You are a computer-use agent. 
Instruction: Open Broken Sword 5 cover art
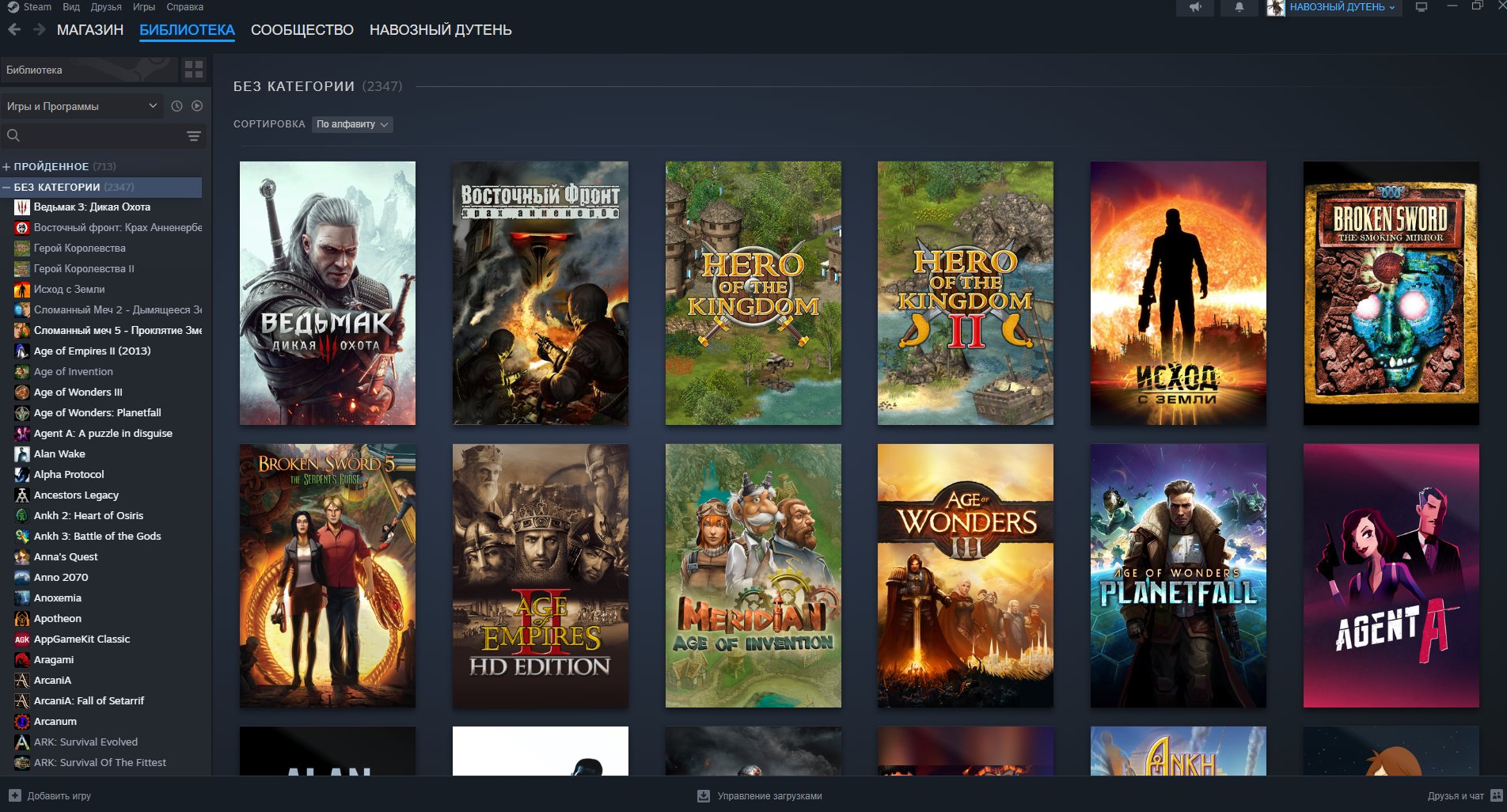(328, 575)
